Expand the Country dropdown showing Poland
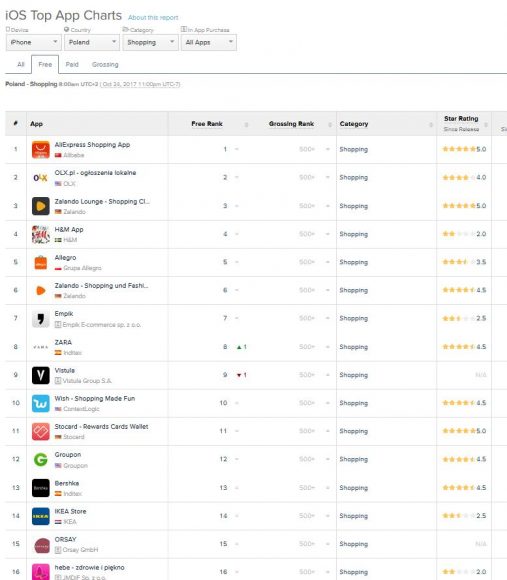The image size is (507, 580). click(92, 42)
